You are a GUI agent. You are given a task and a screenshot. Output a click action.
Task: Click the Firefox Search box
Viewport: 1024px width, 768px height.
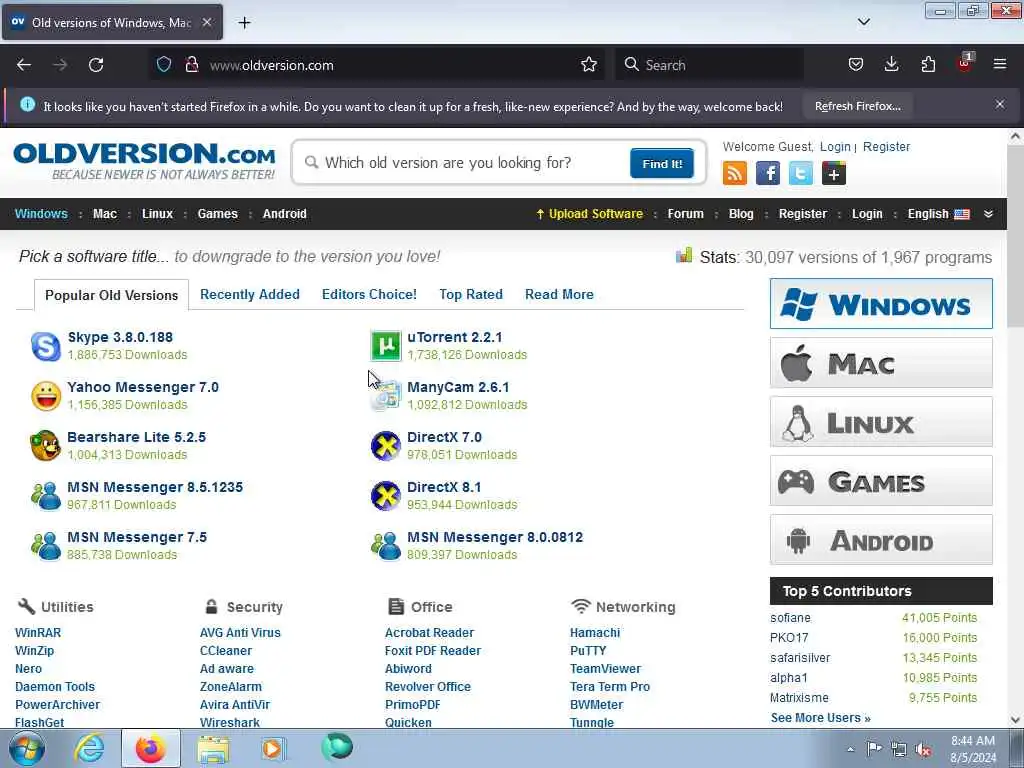(709, 65)
